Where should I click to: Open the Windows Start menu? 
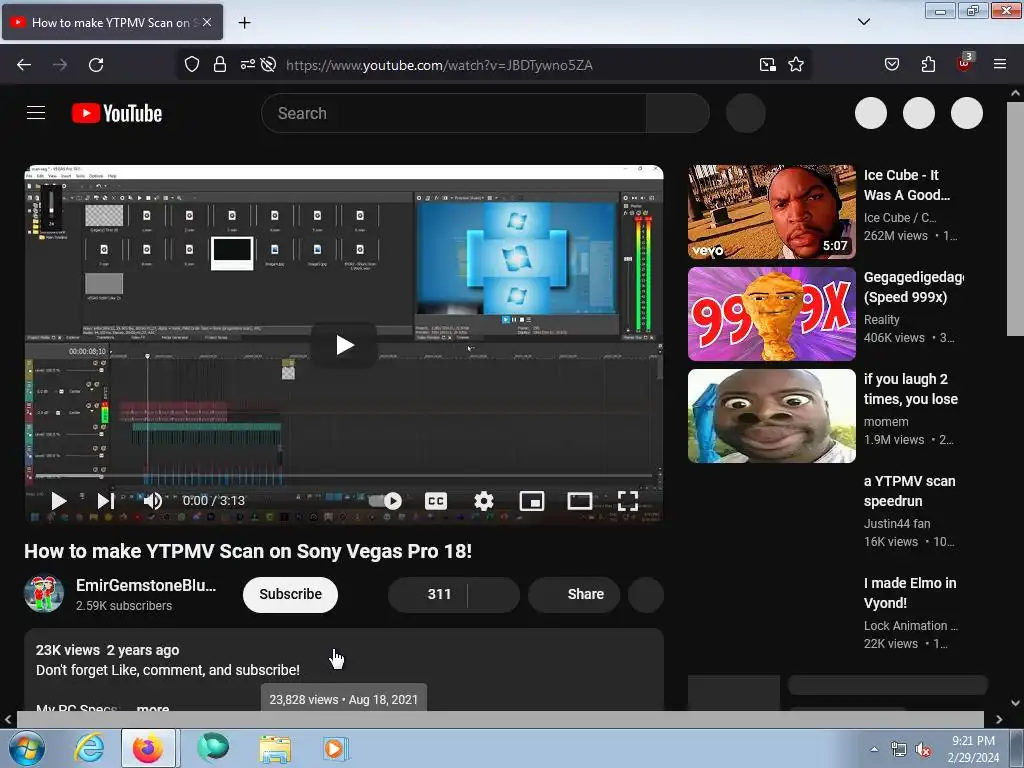pos(26,748)
